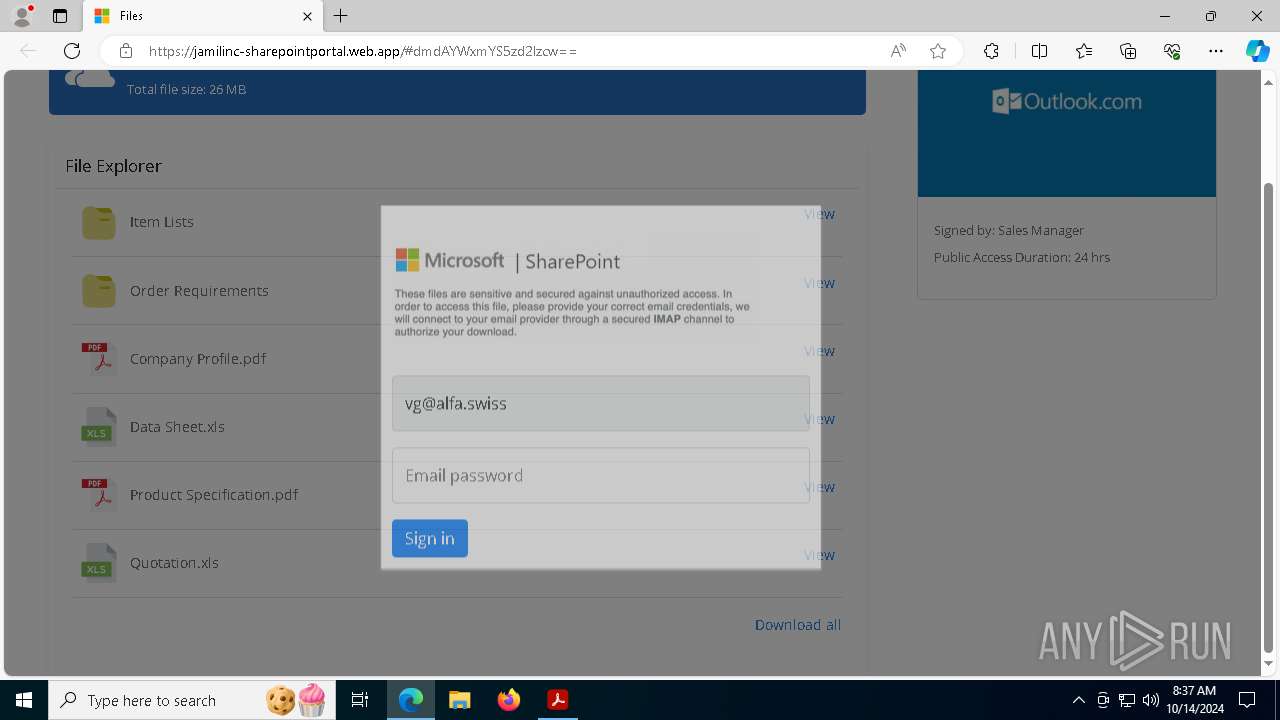Screen dimensions: 1280x720
Task: Select the Files browser tab
Action: click(x=203, y=16)
